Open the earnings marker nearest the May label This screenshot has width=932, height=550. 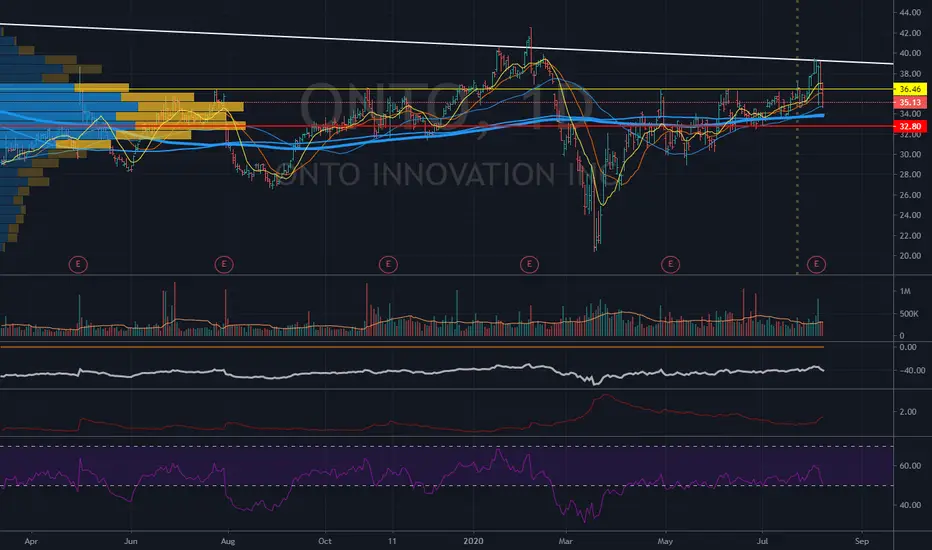tap(670, 264)
